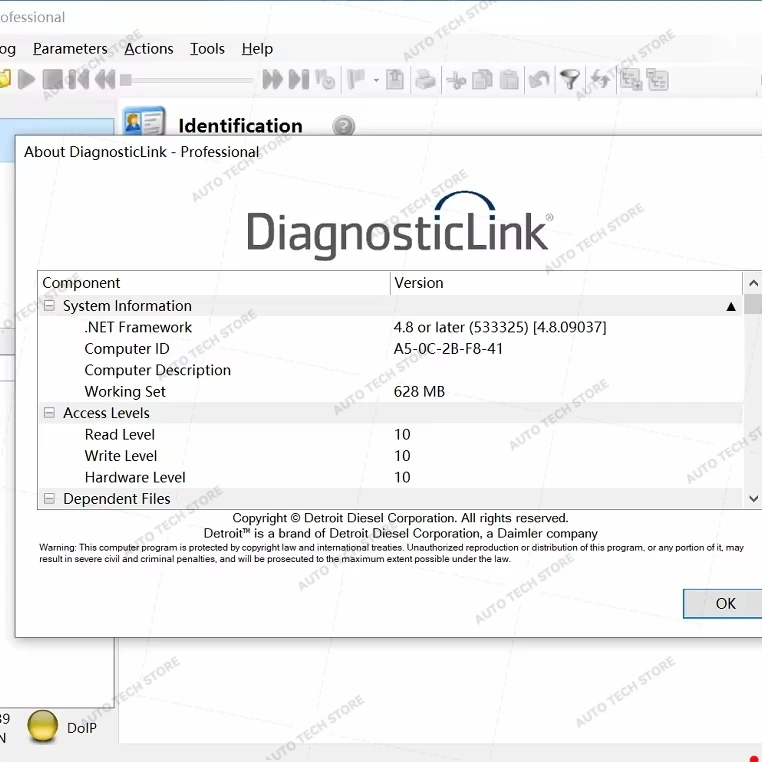Click the Print toolbar icon
This screenshot has width=762, height=762.
(425, 79)
